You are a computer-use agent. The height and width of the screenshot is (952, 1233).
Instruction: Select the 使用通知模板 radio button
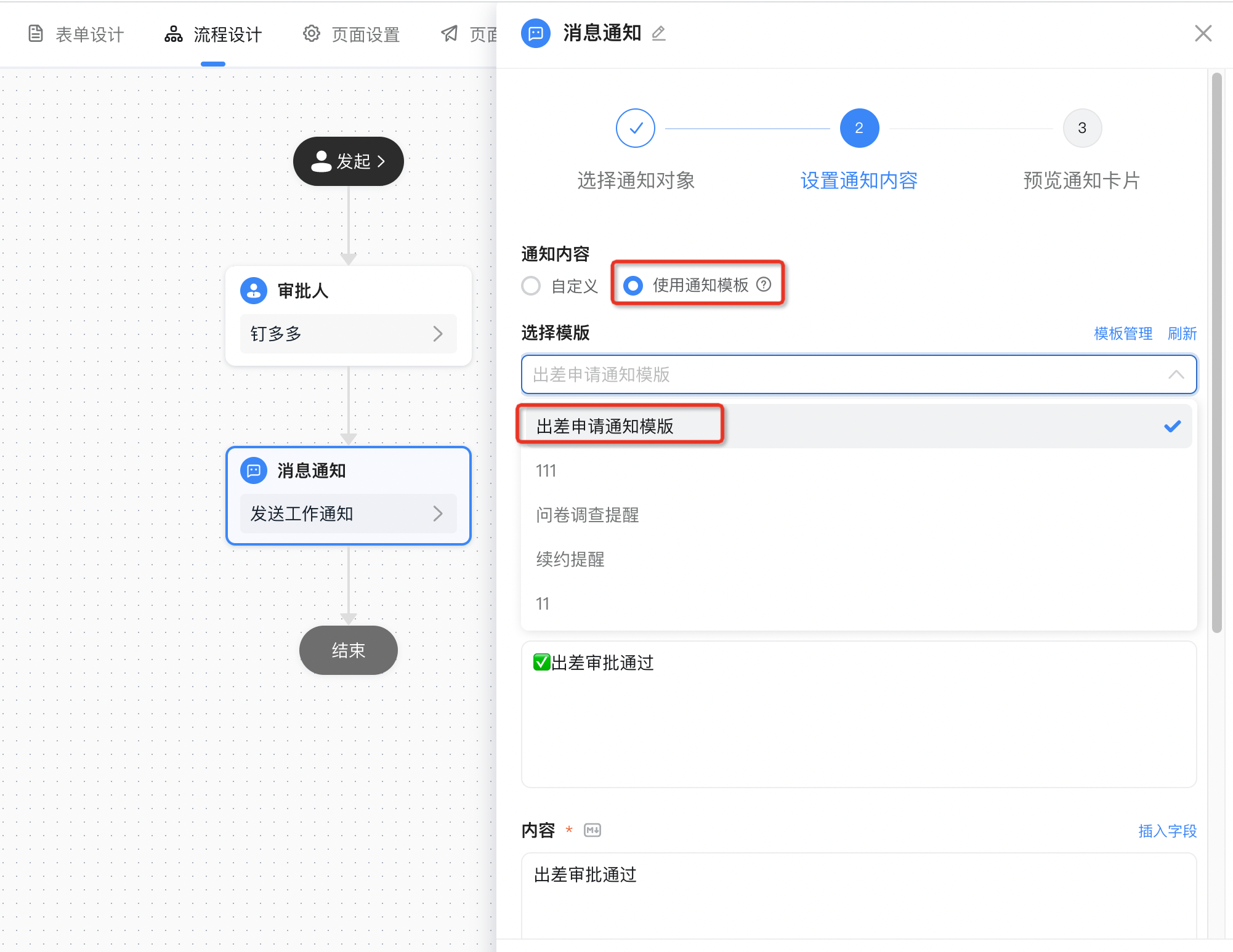click(633, 285)
